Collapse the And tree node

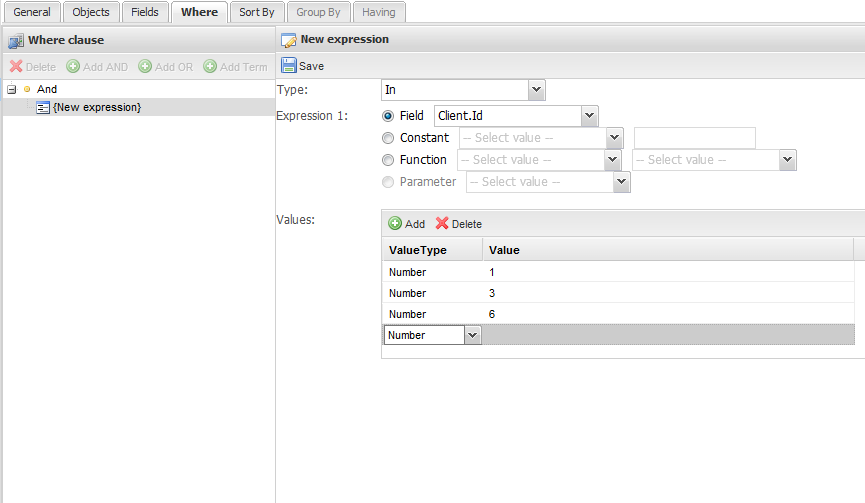[x=12, y=89]
